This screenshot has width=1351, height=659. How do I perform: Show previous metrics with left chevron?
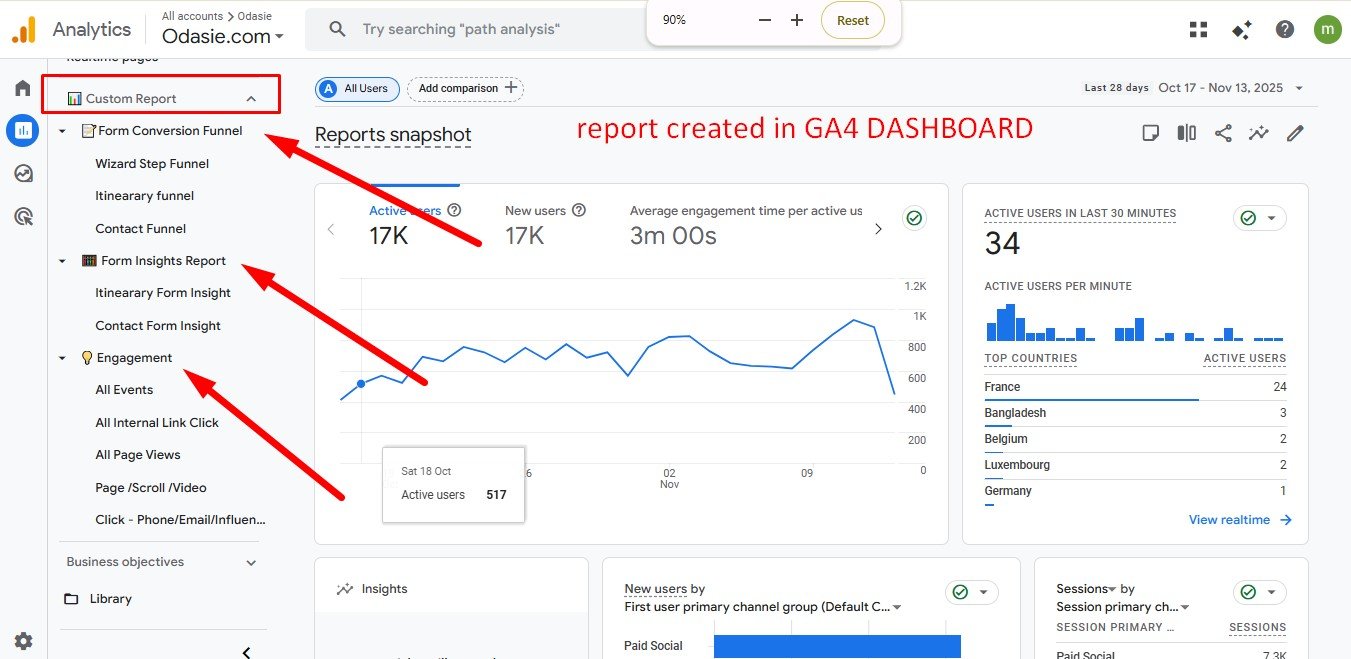(332, 229)
